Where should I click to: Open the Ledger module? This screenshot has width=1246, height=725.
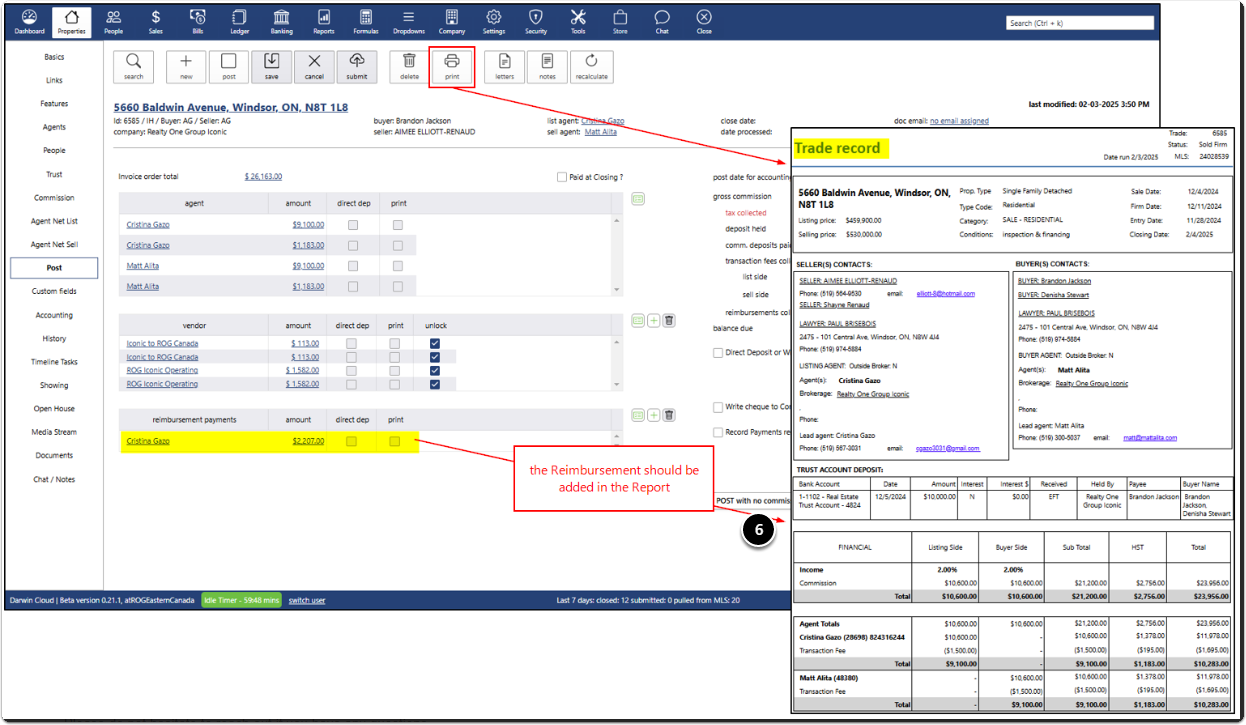240,22
